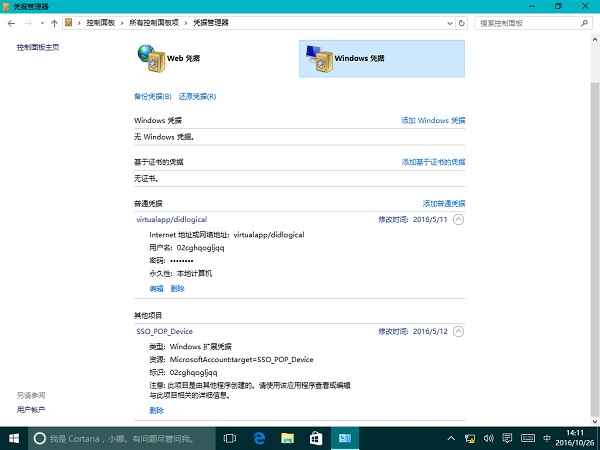Click the Cortana search box
This screenshot has height=450, width=600.
[122, 439]
